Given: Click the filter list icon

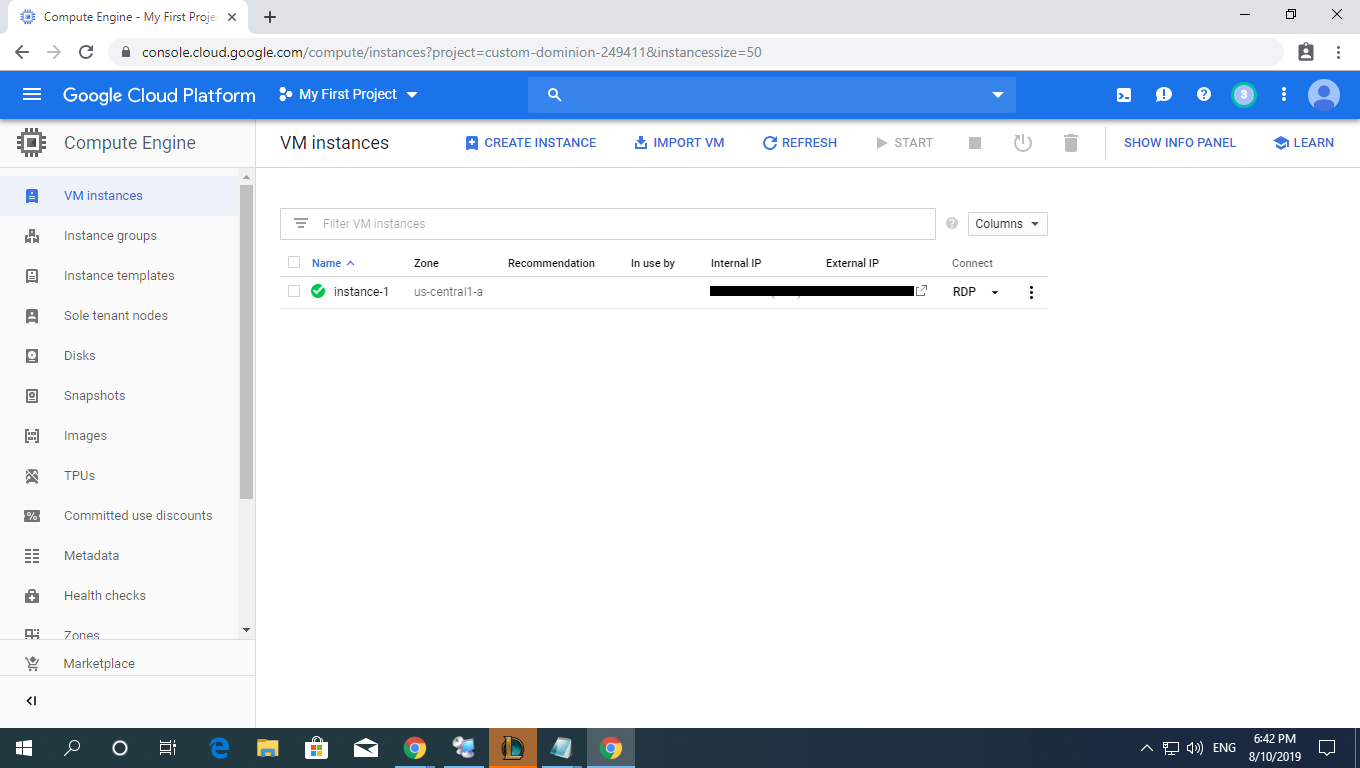Looking at the screenshot, I should point(300,224).
